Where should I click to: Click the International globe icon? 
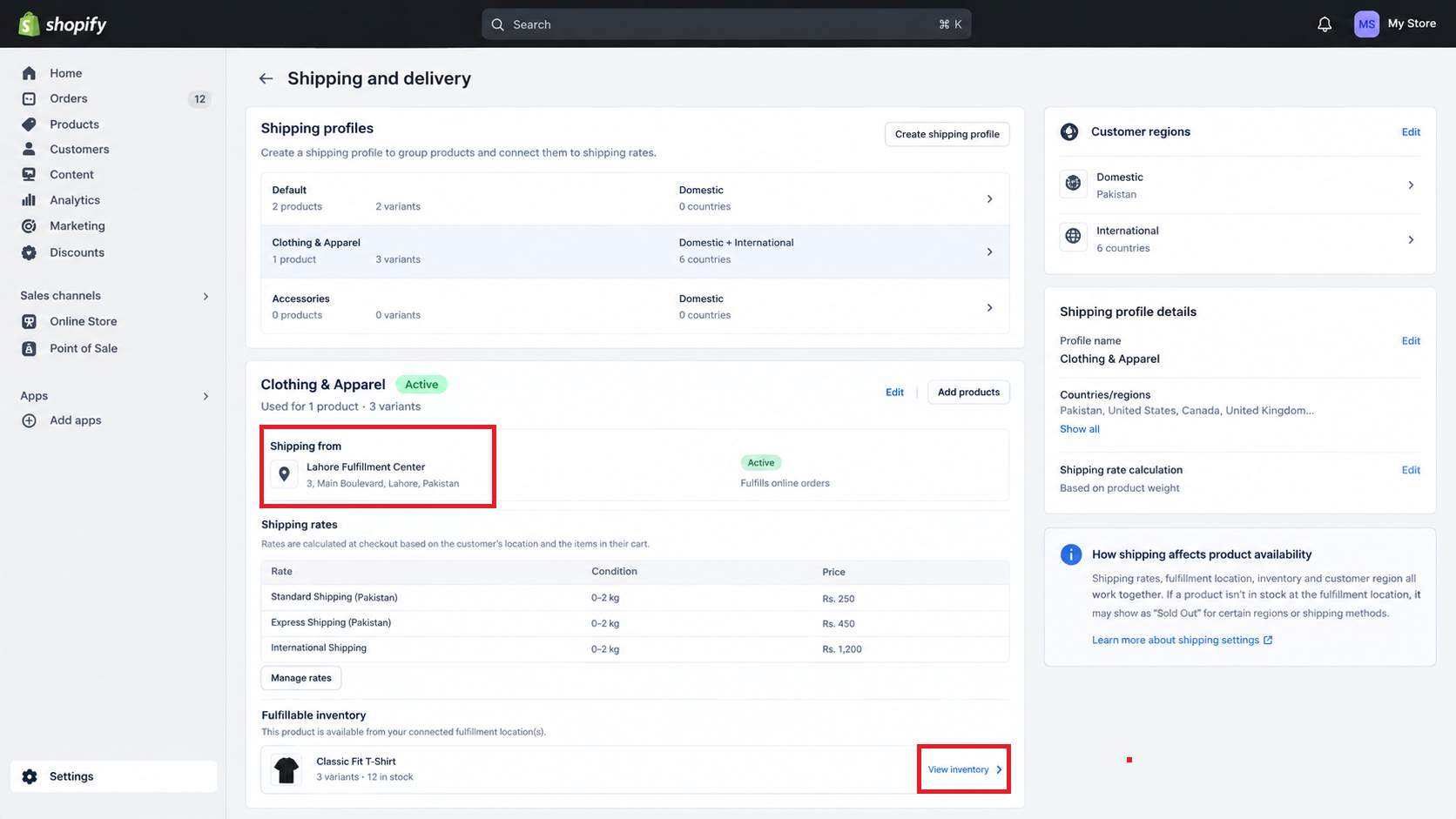(1073, 236)
